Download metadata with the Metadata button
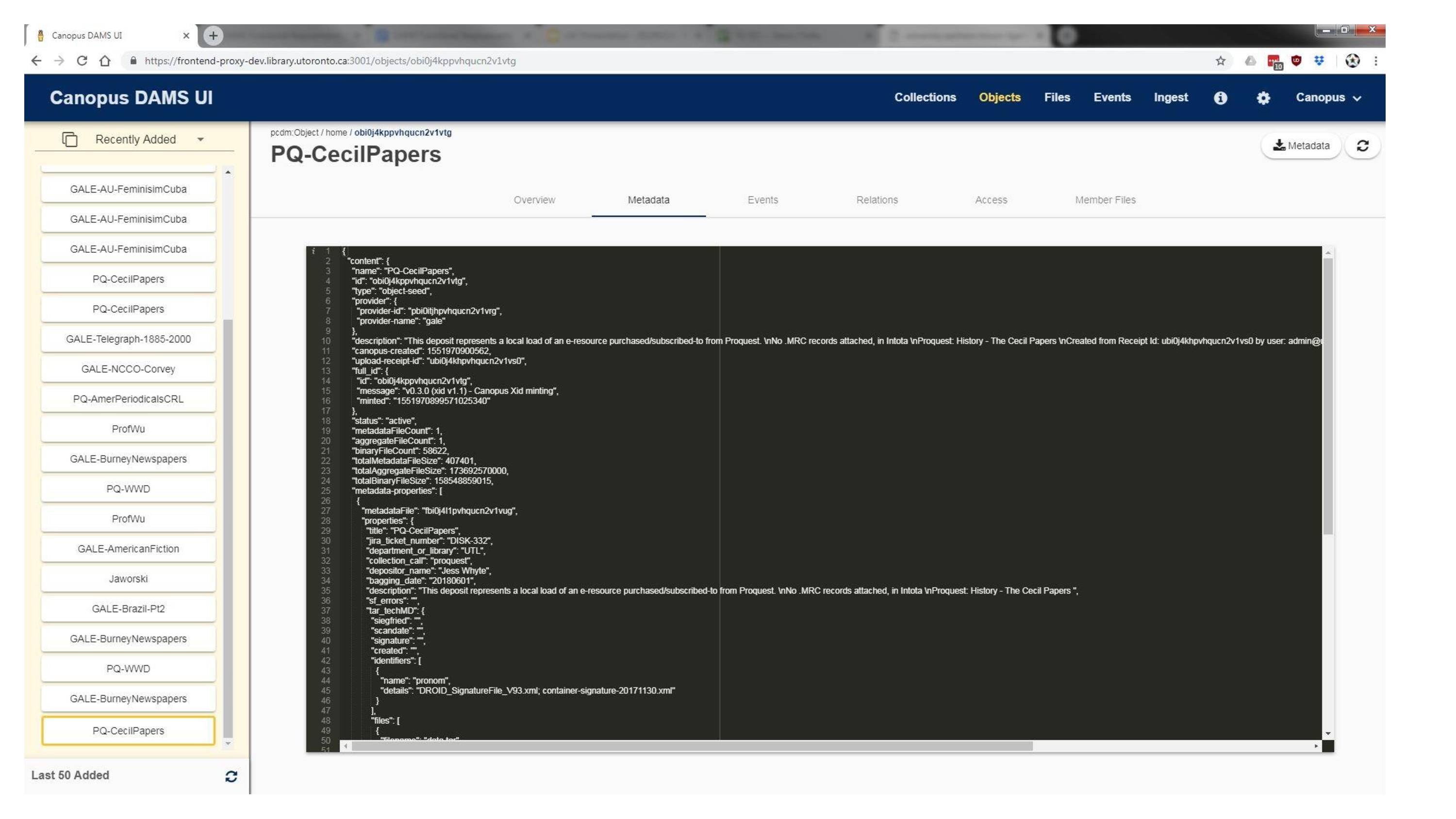This screenshot has height=819, width=1456. point(1301,146)
